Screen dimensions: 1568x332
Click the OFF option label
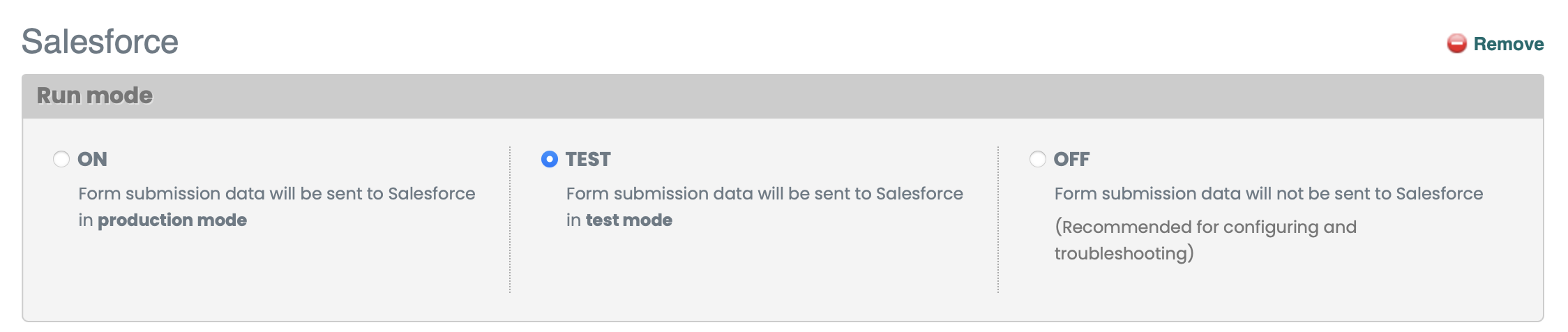pyautogui.click(x=1071, y=159)
